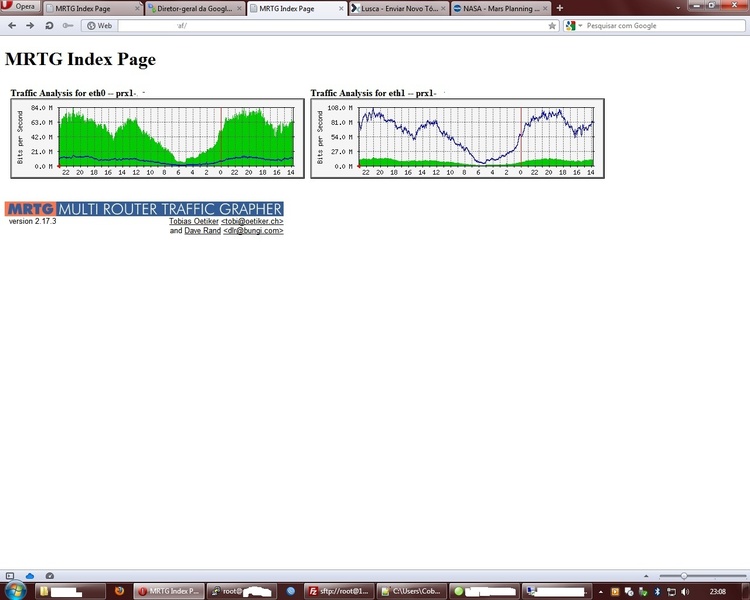Select the MRTG Index Opera taskbar button
This screenshot has height=600, width=750.
pyautogui.click(x=169, y=591)
